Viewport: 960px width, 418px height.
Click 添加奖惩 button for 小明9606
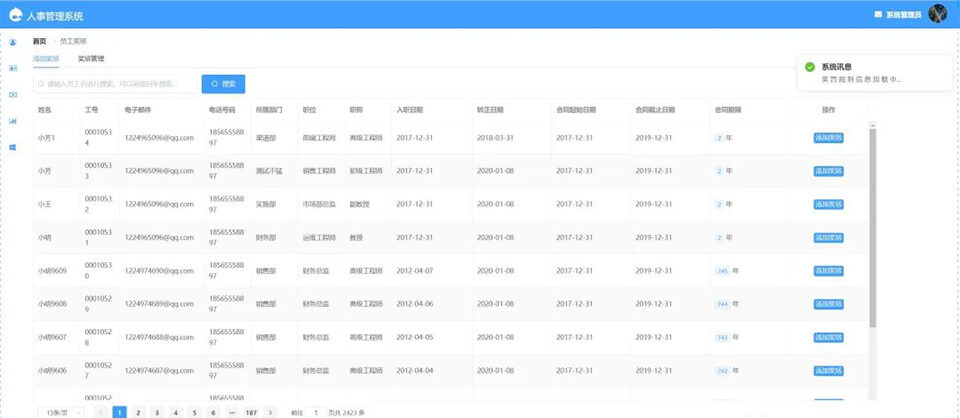(x=828, y=370)
